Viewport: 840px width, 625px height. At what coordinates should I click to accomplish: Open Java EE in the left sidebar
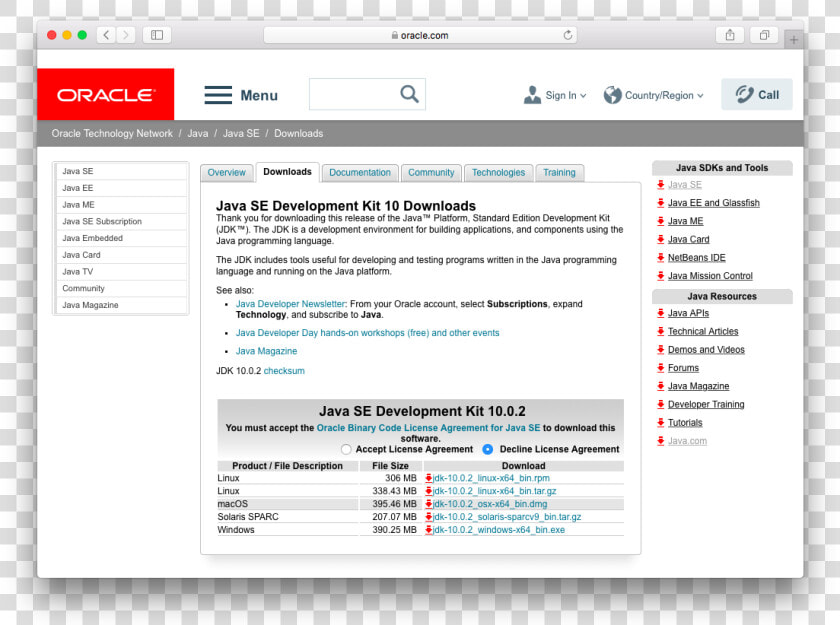(x=121, y=188)
